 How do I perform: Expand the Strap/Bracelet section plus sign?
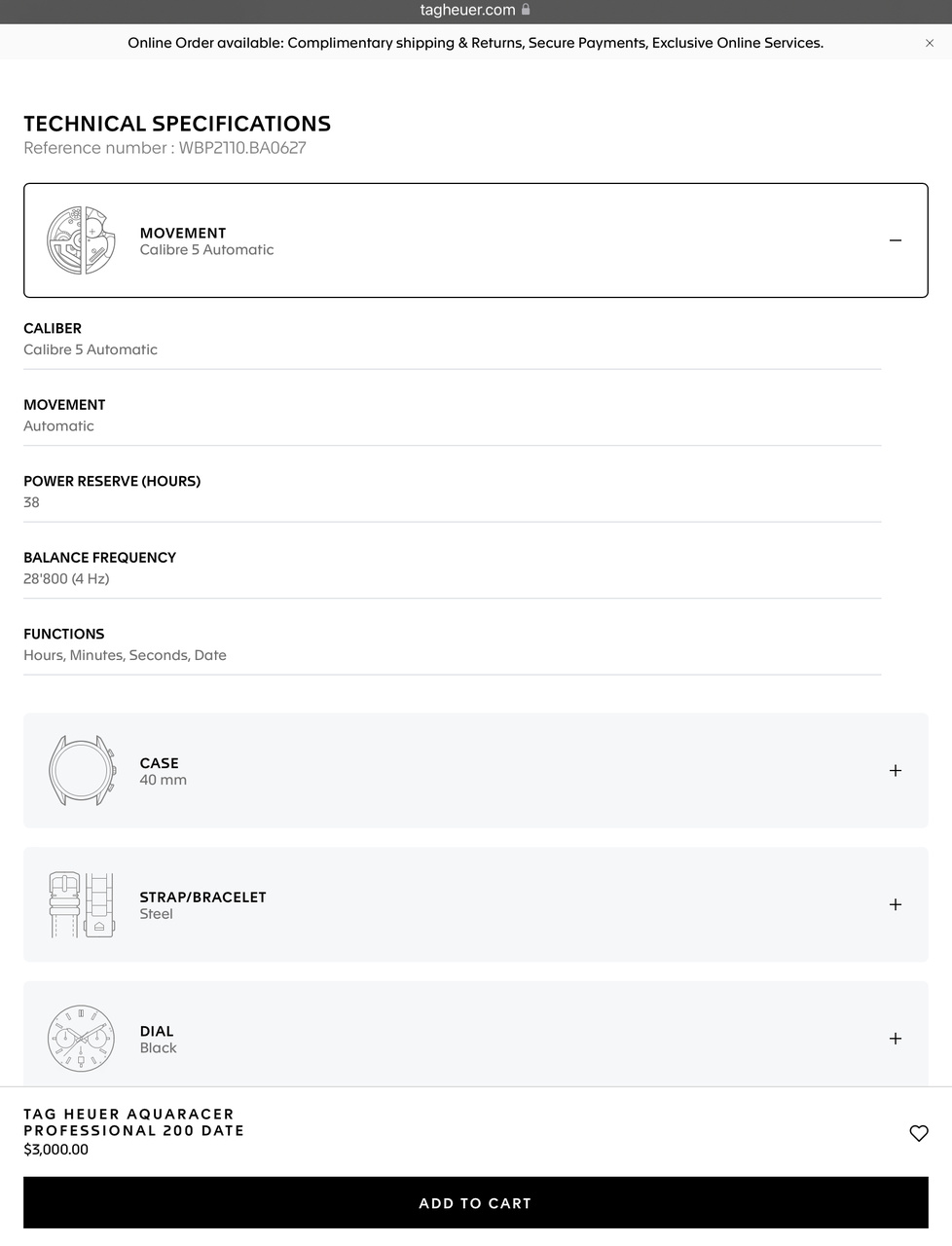[x=896, y=904]
